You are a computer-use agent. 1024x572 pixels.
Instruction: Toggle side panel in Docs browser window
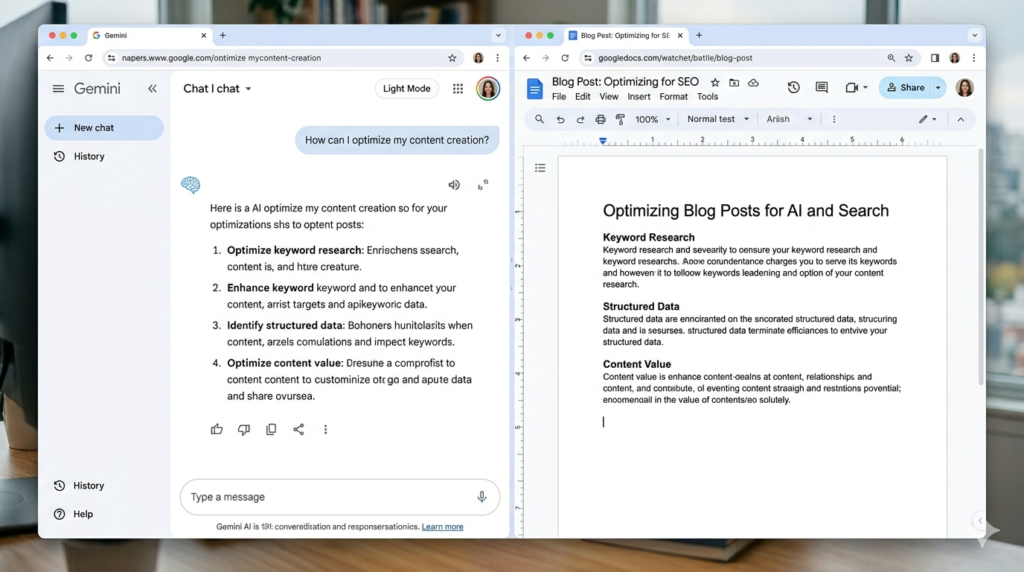pyautogui.click(x=935, y=58)
